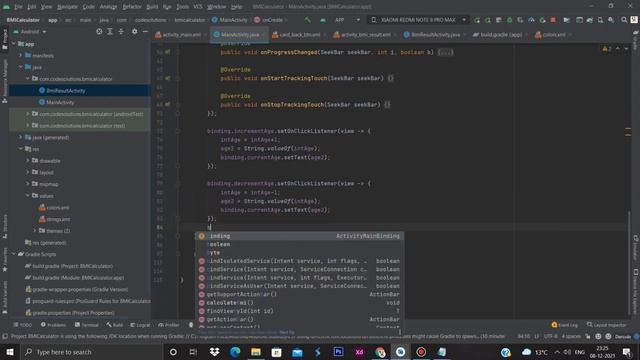Viewport: 640px width, 360px height.
Task: Toggle the Layout Inspector tool window
Action: (x=607, y=325)
